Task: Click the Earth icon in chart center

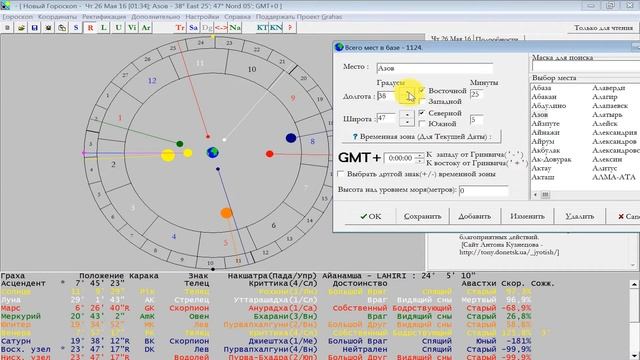Action: click(x=213, y=153)
